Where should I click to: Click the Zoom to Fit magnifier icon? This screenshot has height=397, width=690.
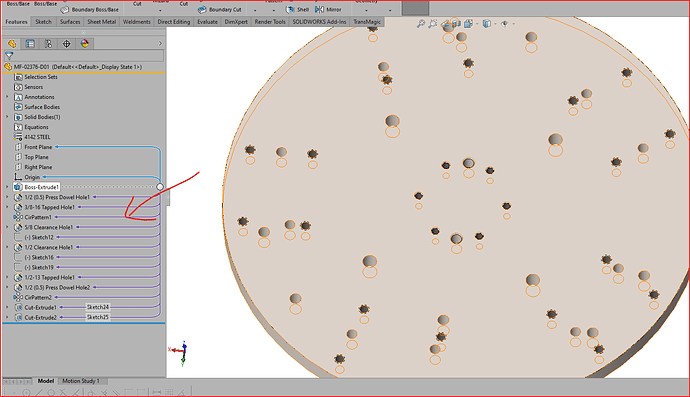[x=421, y=24]
